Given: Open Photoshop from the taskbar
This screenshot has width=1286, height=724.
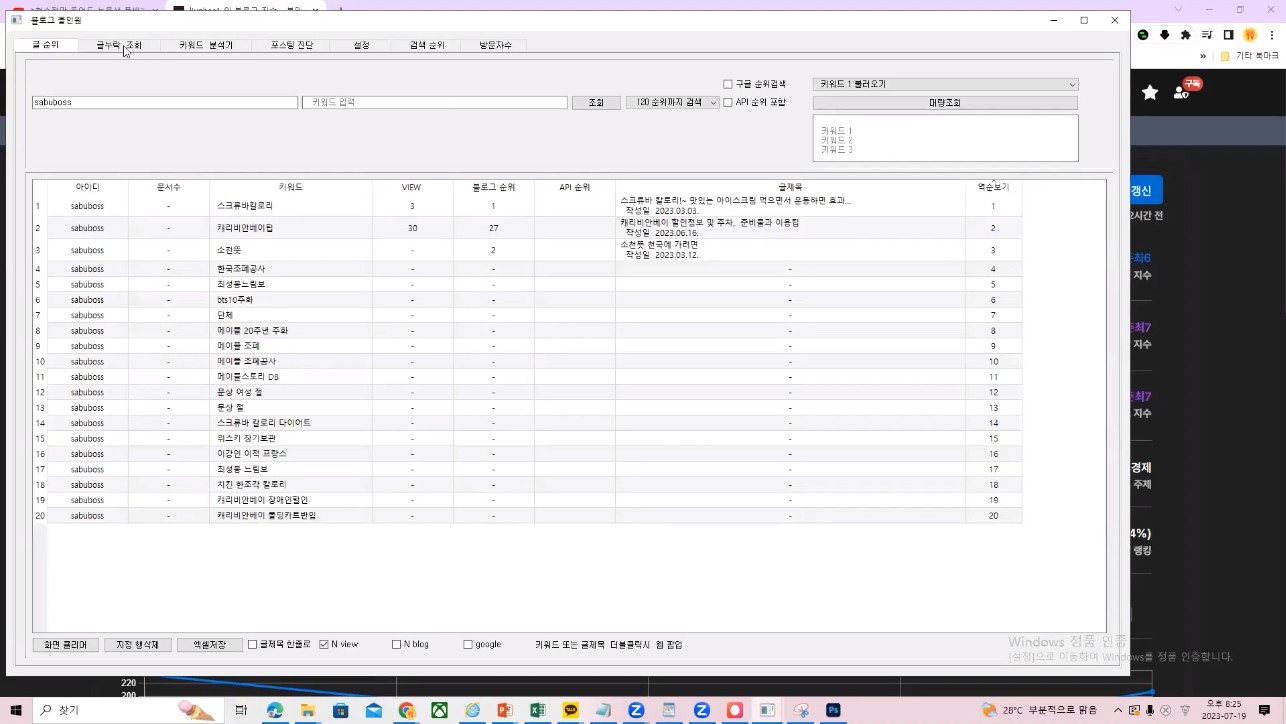Looking at the screenshot, I should [x=833, y=710].
